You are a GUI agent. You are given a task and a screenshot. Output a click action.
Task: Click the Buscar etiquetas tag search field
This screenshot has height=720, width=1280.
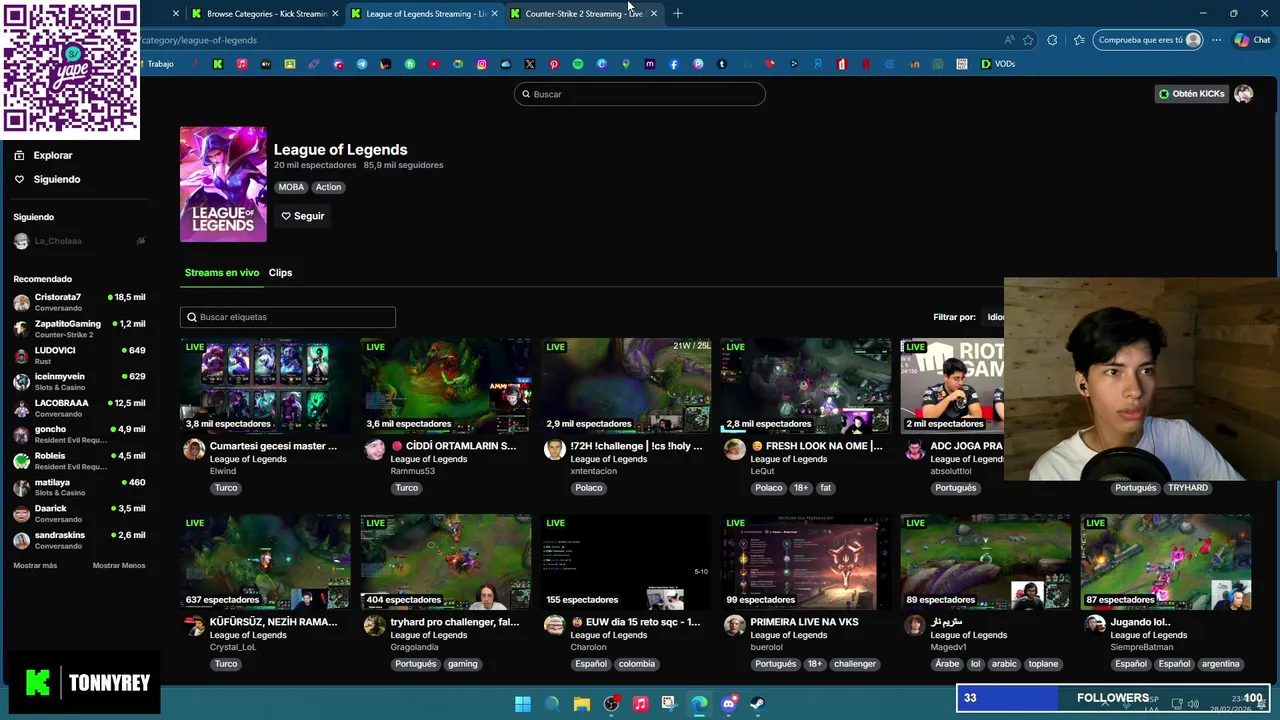[288, 317]
